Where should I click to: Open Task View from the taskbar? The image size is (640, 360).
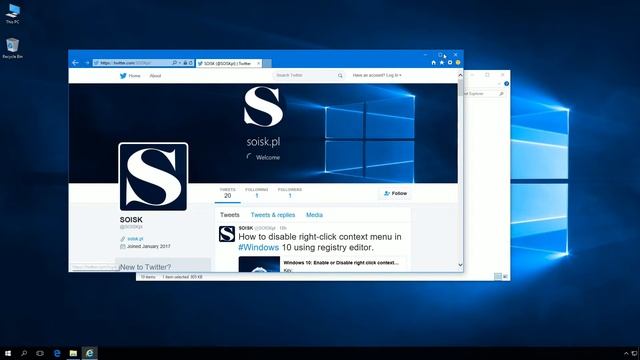(40, 353)
